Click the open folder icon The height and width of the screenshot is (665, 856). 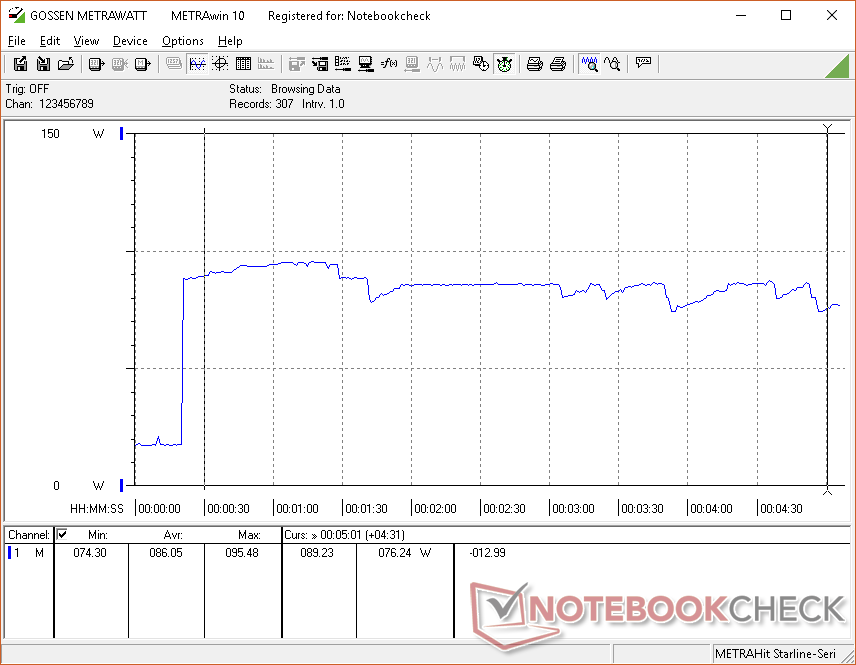coord(66,64)
